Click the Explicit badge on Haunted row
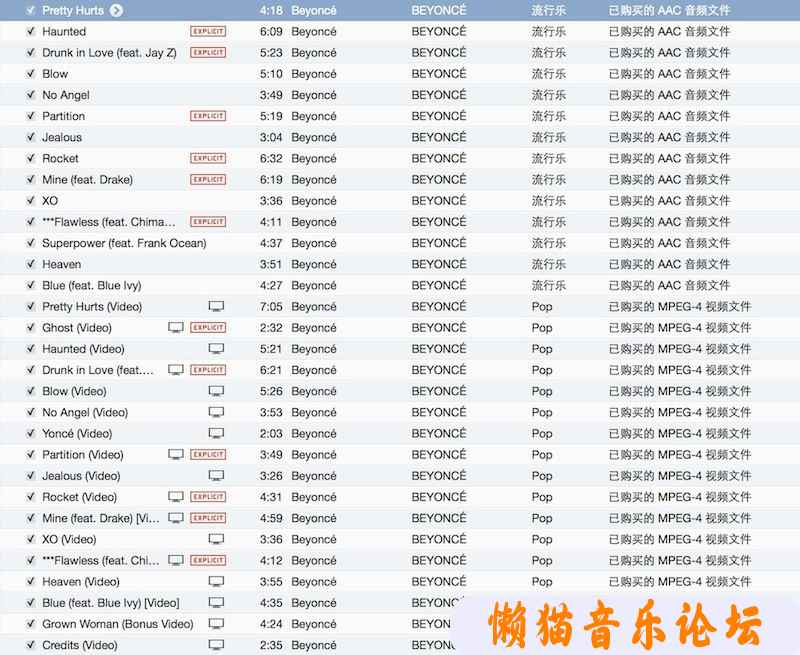 click(208, 32)
